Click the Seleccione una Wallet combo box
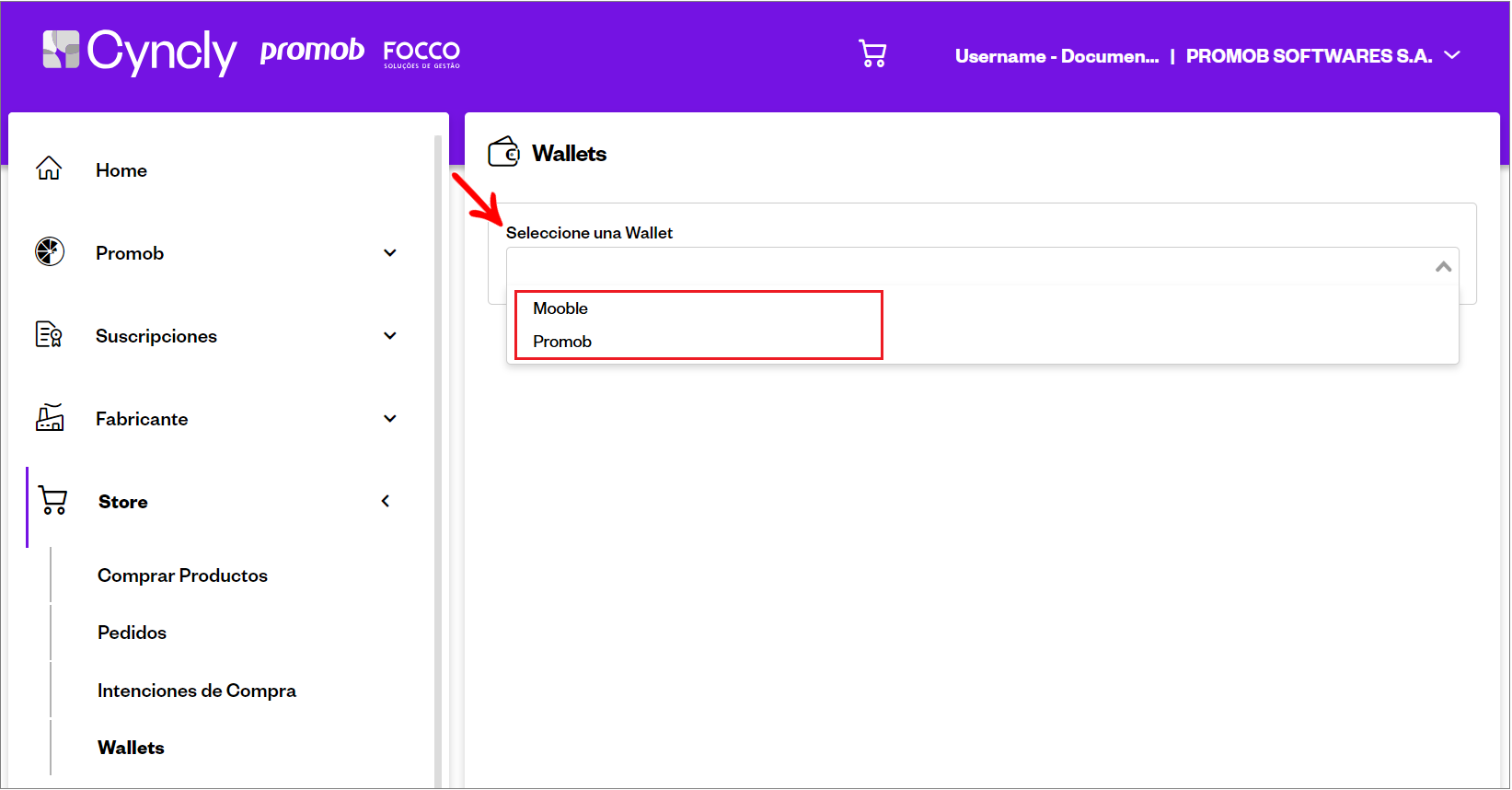The width and height of the screenshot is (1512, 790). click(x=982, y=266)
